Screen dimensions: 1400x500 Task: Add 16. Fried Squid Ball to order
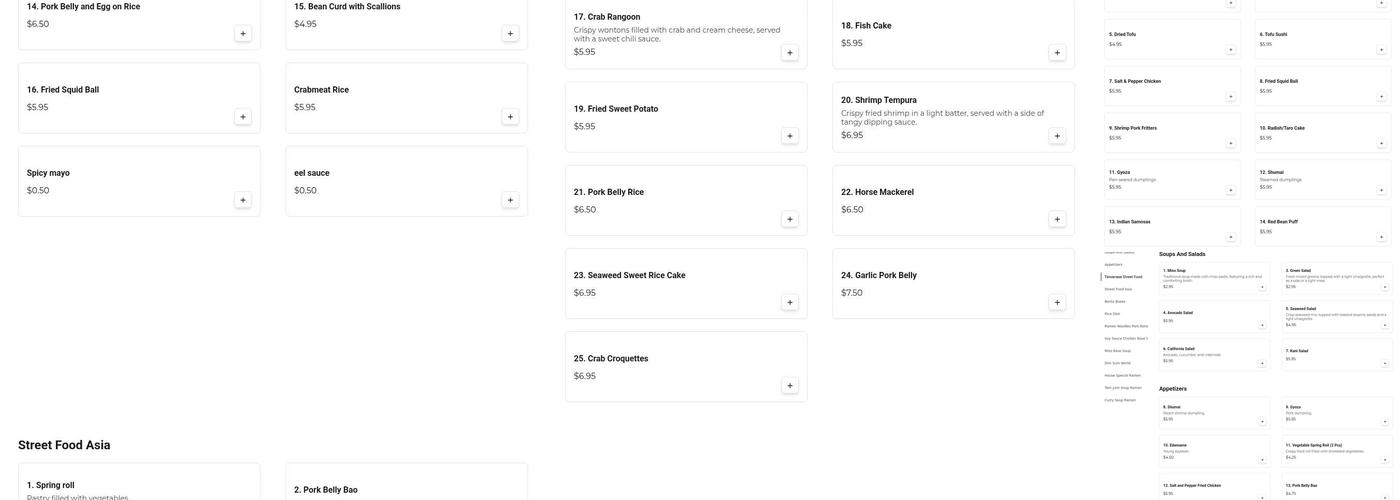tap(242, 116)
